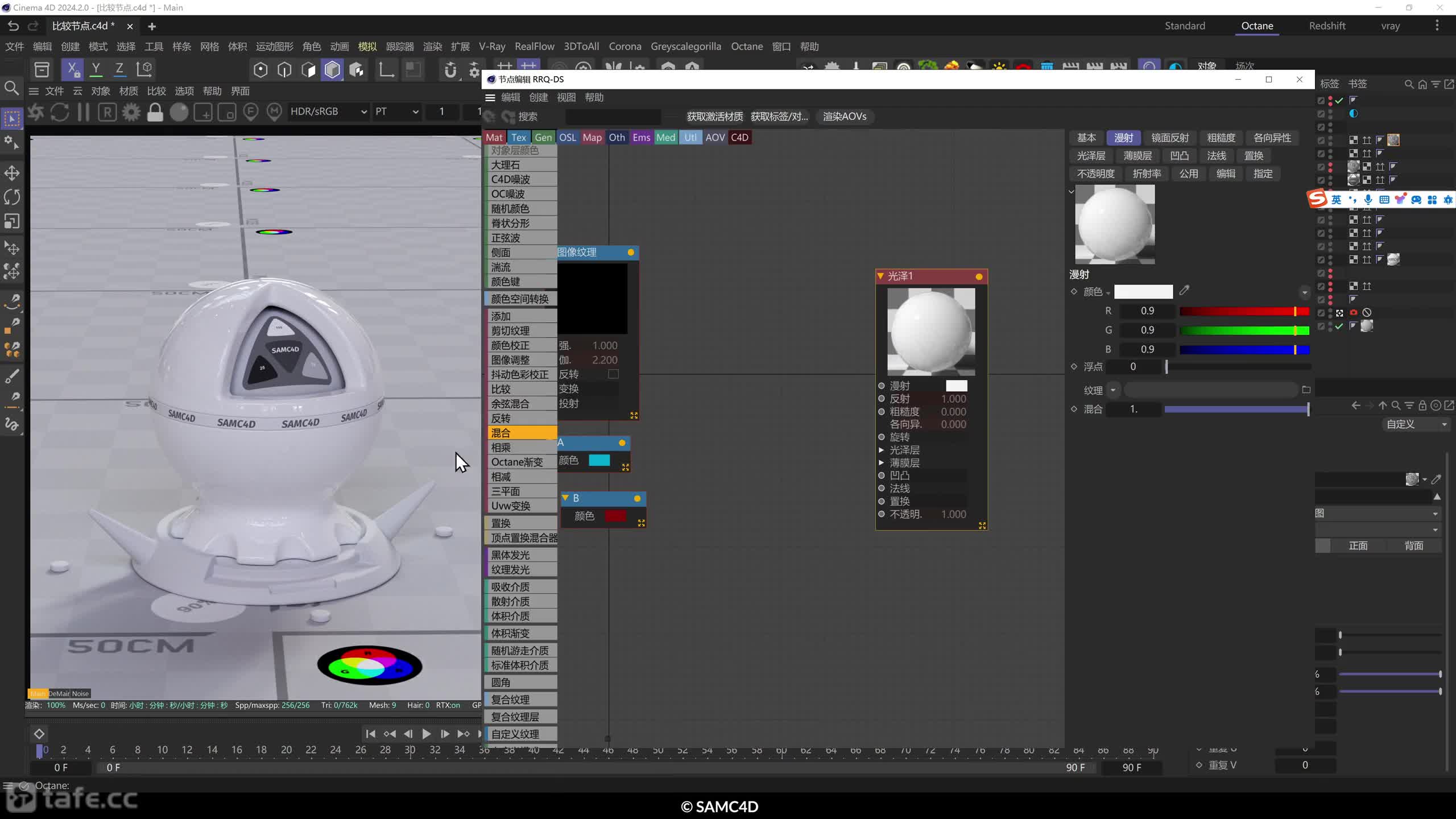The image size is (1456, 819).
Task: Toggle the 混合 keyframe diamond in attributes
Action: coord(1074,409)
